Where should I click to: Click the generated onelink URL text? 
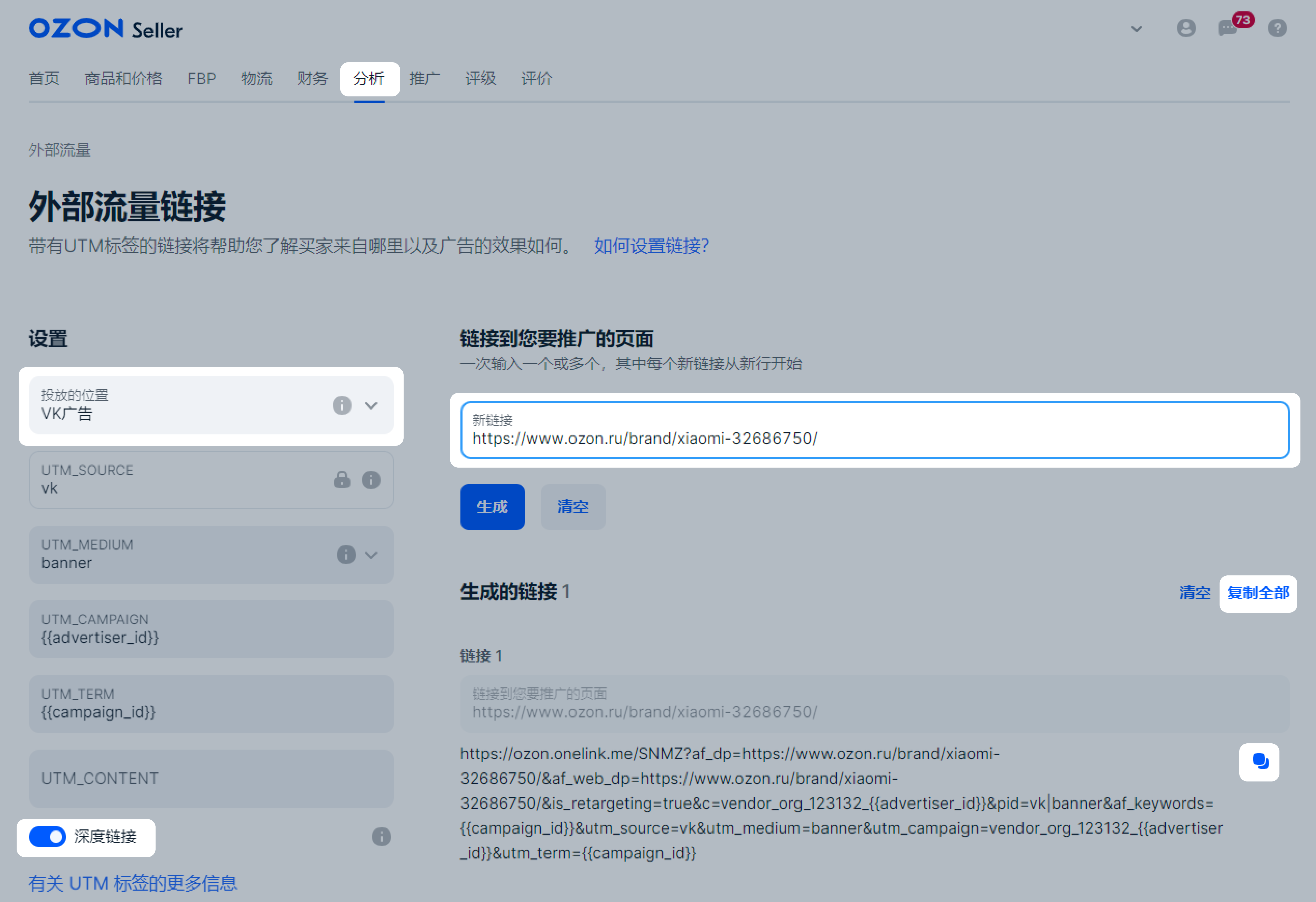[842, 804]
